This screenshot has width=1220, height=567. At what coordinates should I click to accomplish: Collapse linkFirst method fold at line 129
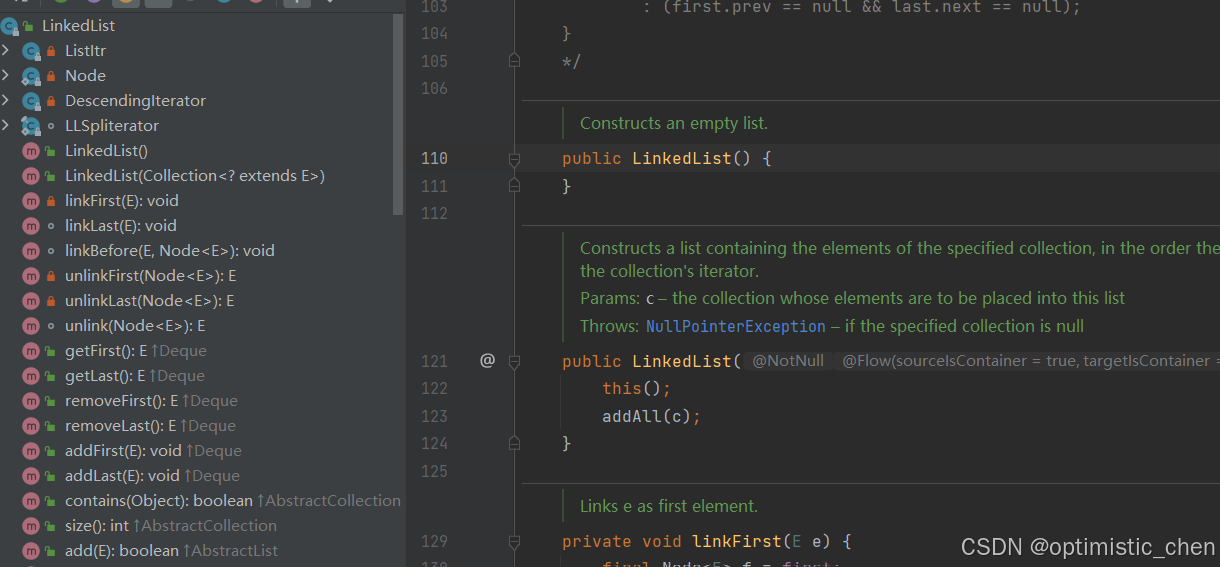coord(514,541)
